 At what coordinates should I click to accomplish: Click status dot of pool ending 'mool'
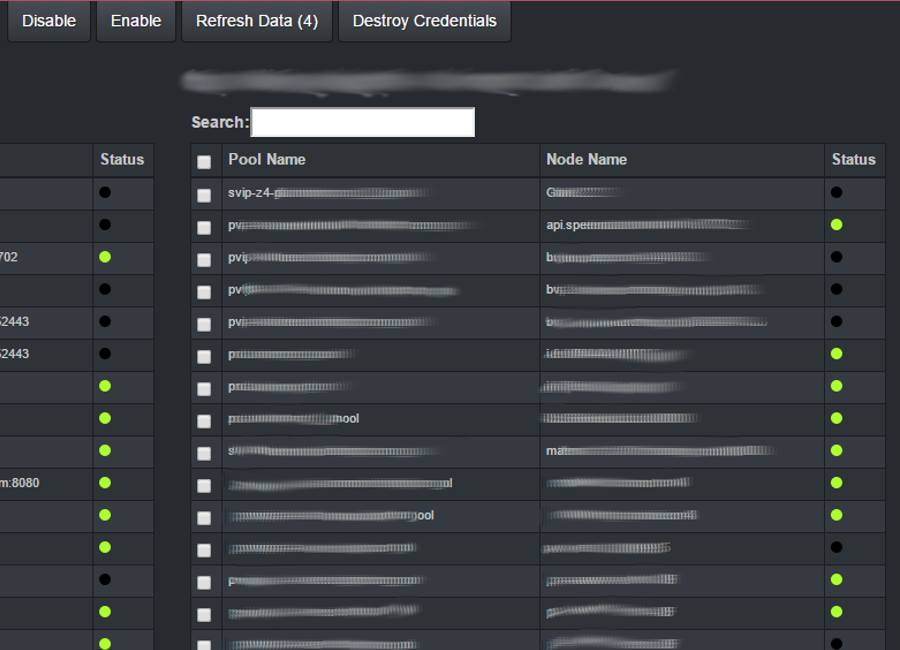coord(836,418)
